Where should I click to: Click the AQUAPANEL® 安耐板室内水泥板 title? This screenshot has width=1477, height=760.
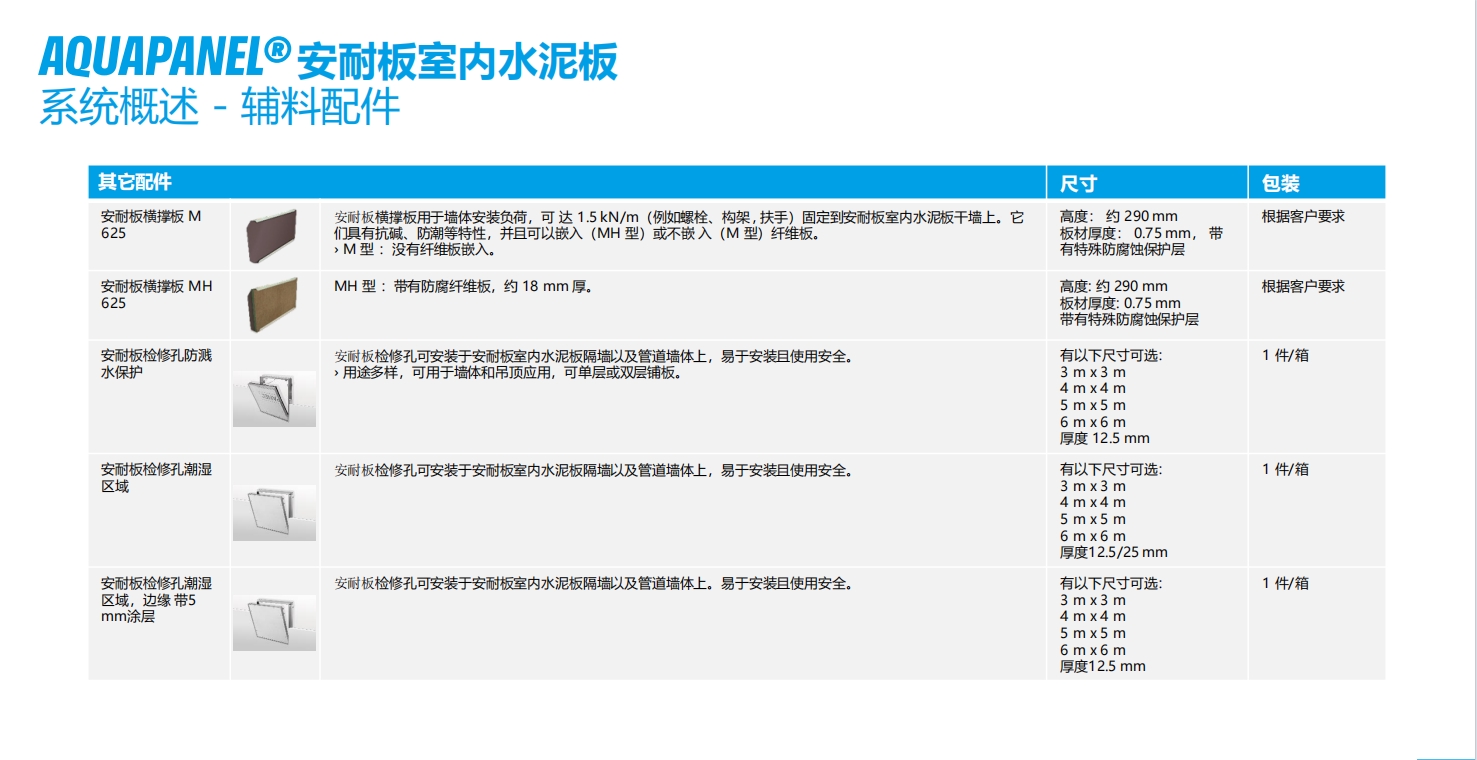click(328, 60)
